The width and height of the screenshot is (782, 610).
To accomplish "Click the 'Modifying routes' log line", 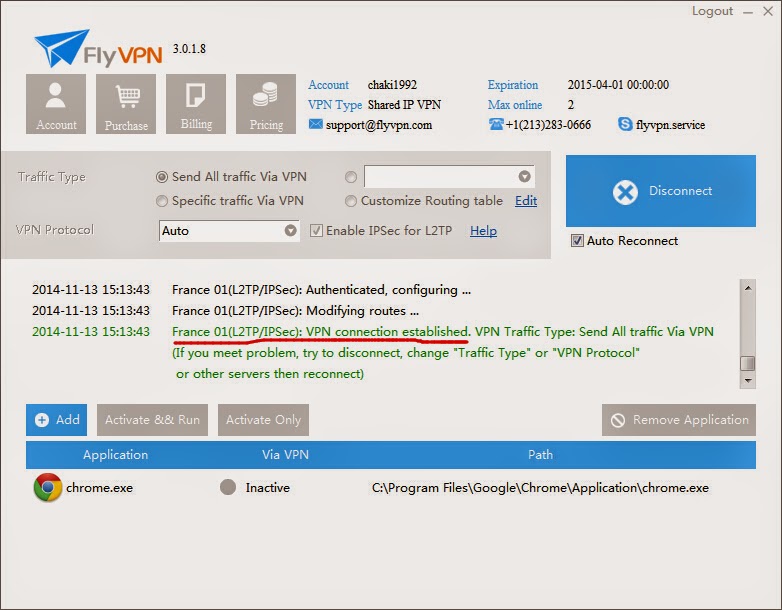I will pyautogui.click(x=295, y=311).
